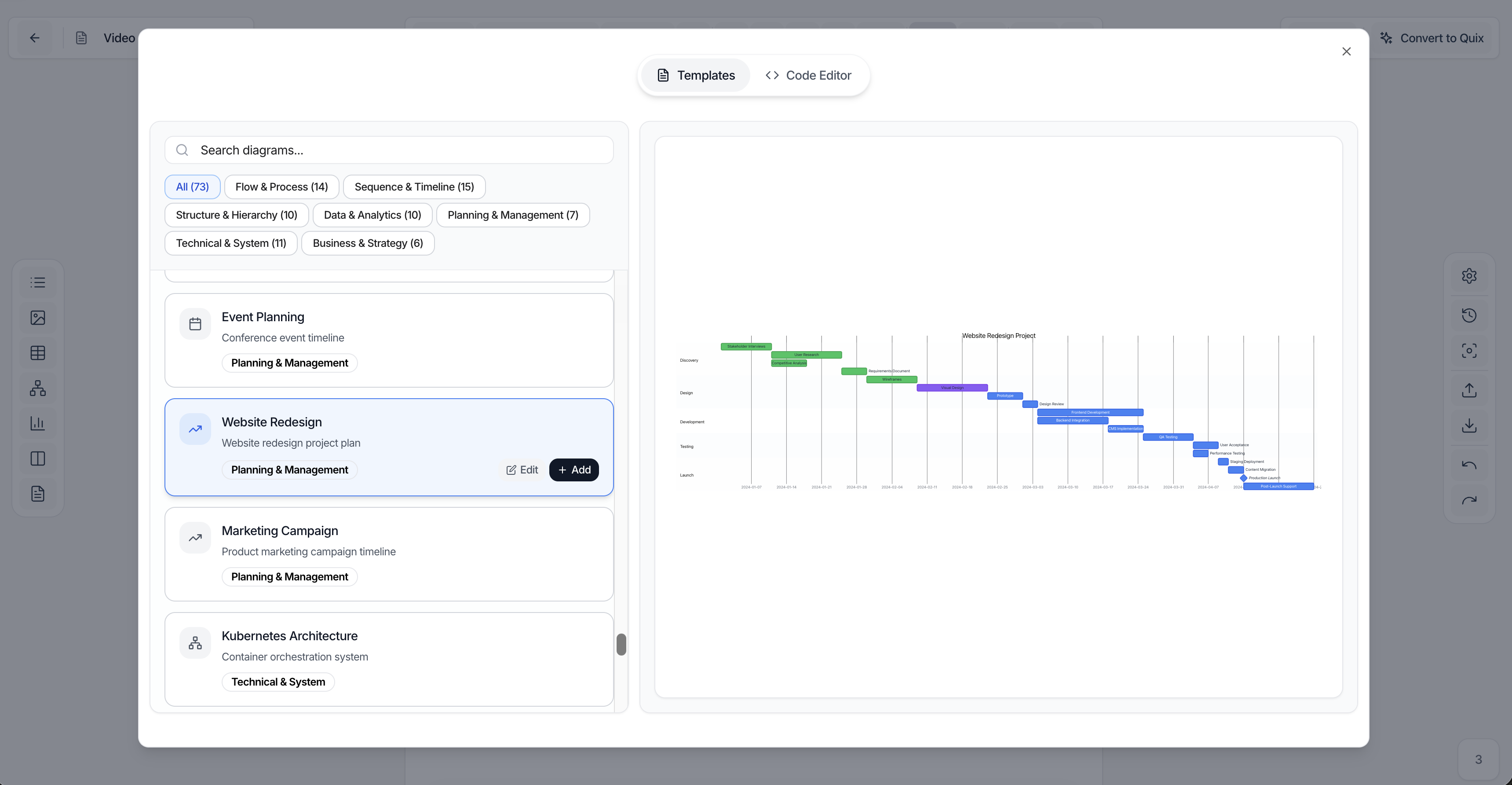
Task: Add the Website Redesign template
Action: (573, 470)
